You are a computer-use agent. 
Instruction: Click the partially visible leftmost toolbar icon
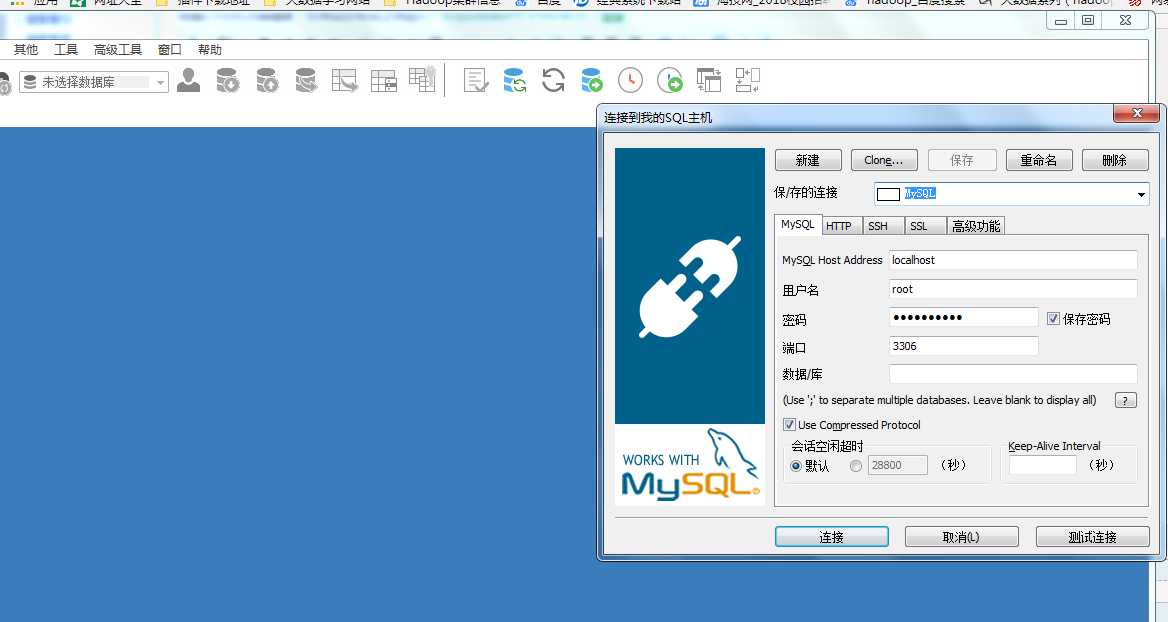coord(4,82)
